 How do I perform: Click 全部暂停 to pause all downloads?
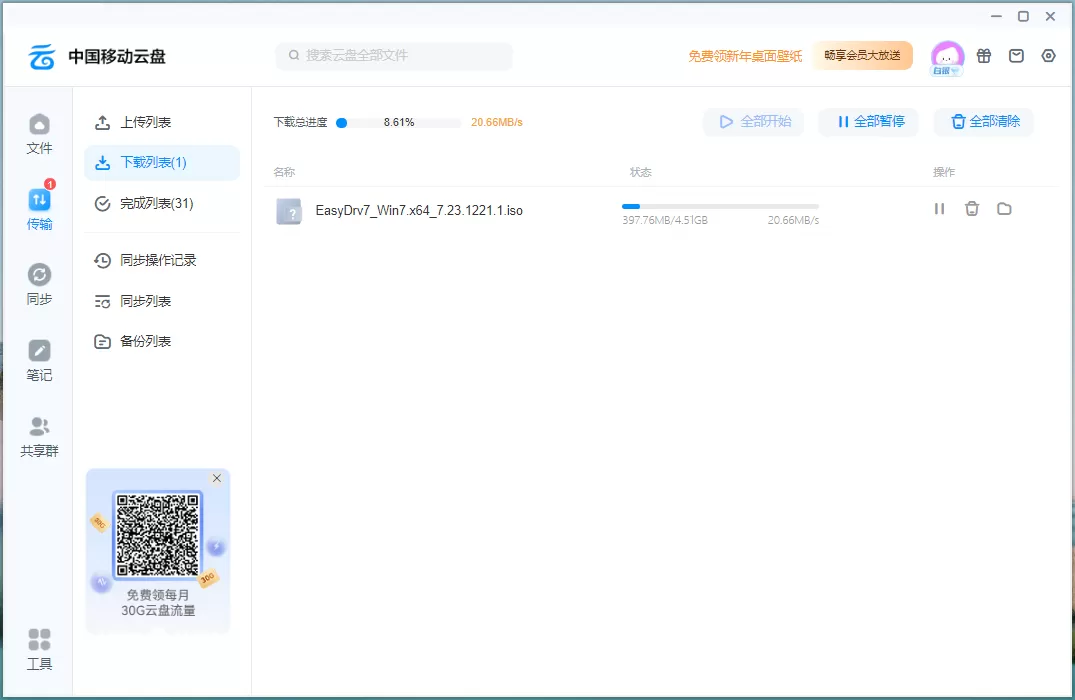(x=868, y=121)
